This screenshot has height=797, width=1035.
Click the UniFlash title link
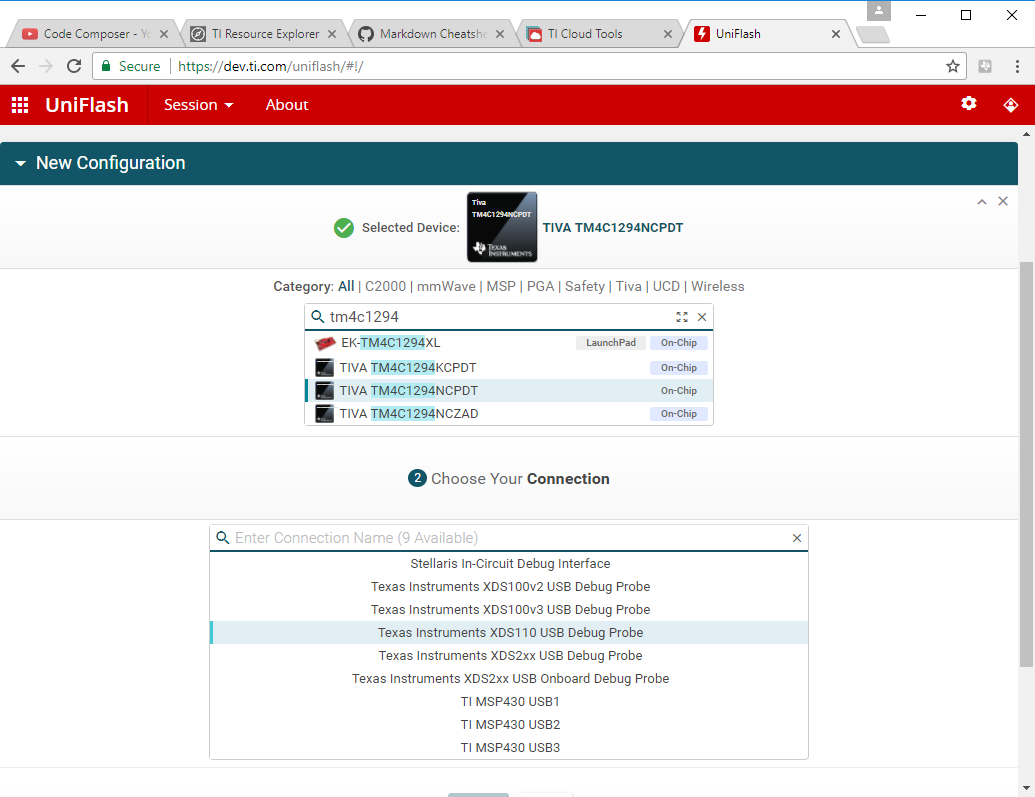(87, 105)
